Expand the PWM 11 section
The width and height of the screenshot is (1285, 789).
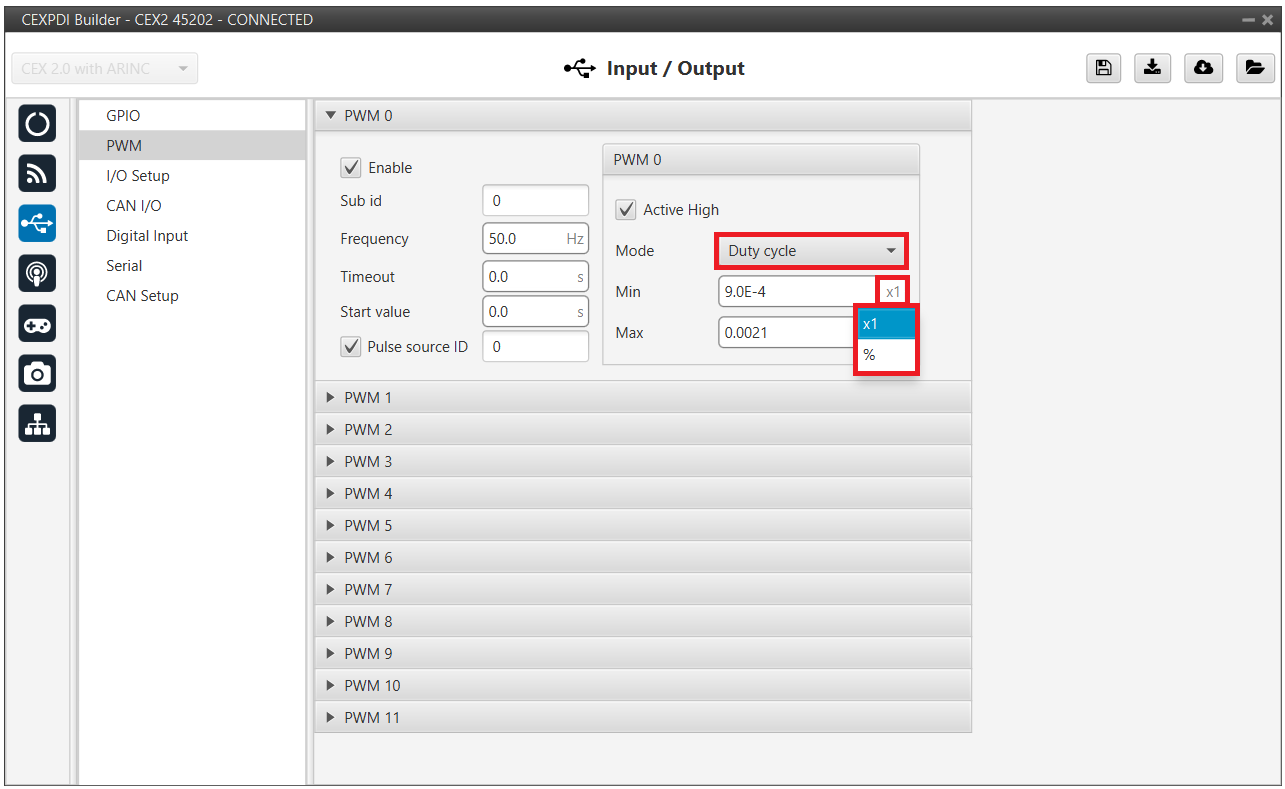[372, 718]
